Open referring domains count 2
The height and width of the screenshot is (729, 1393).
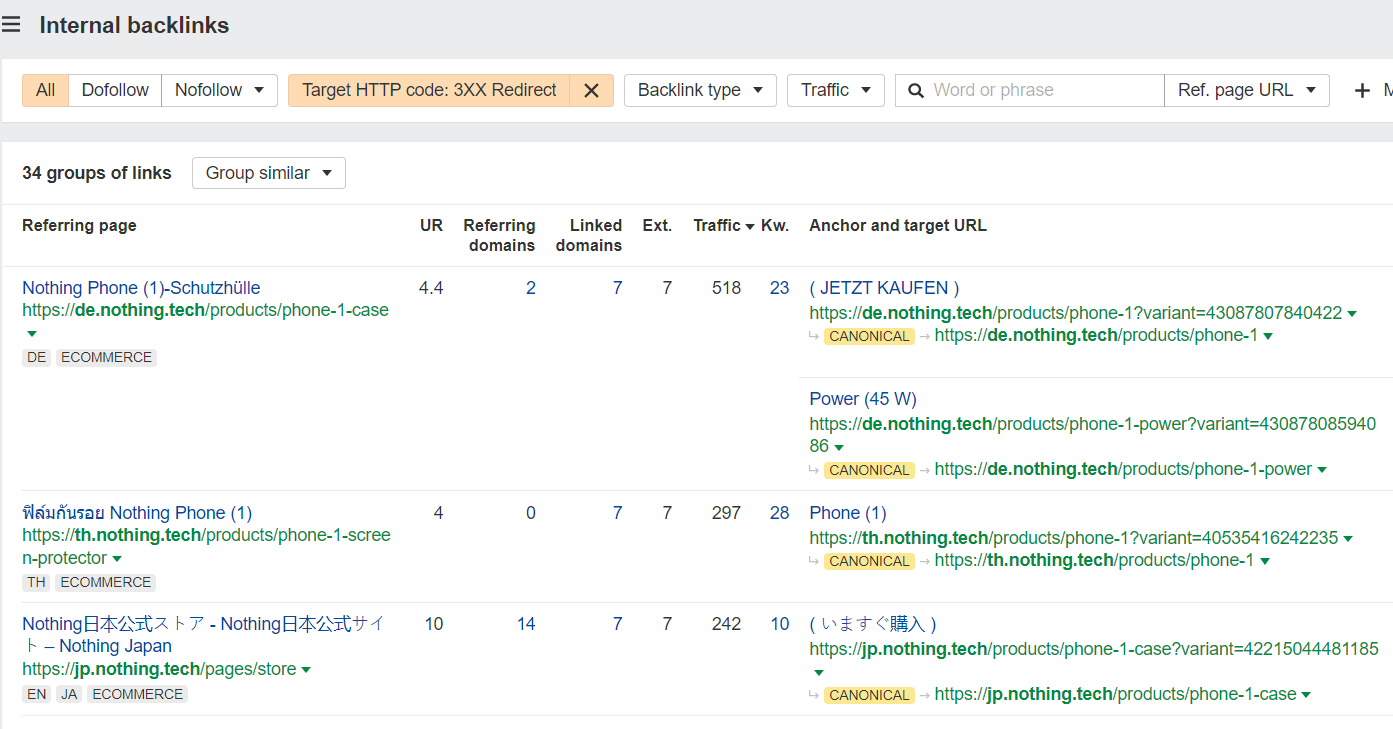tap(530, 288)
